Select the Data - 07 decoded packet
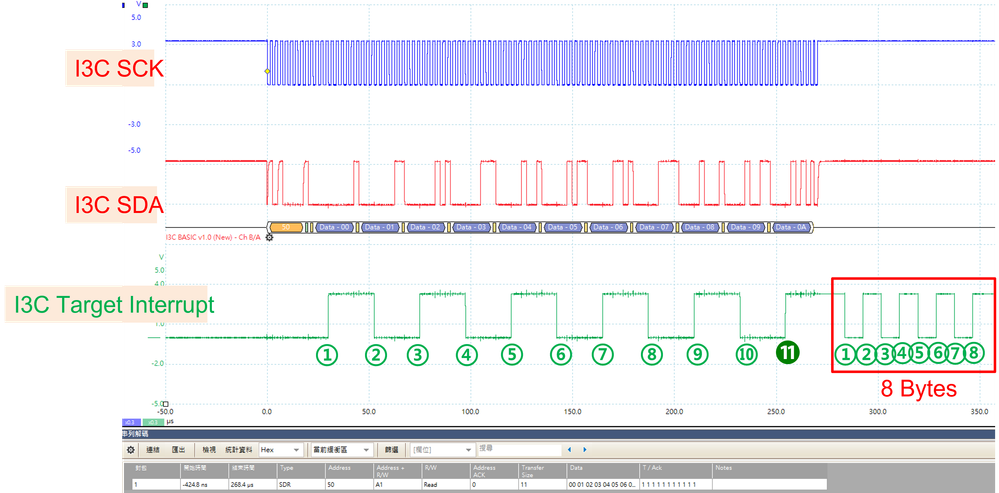 pyautogui.click(x=655, y=227)
